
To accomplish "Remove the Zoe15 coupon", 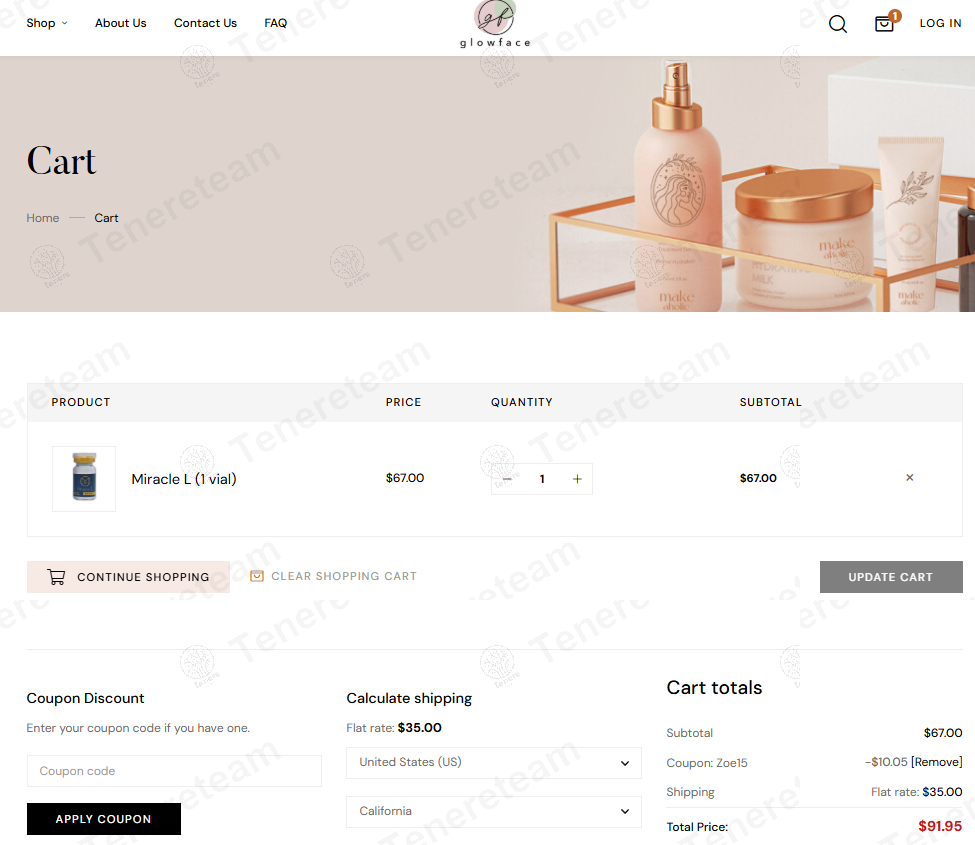I will 936,762.
